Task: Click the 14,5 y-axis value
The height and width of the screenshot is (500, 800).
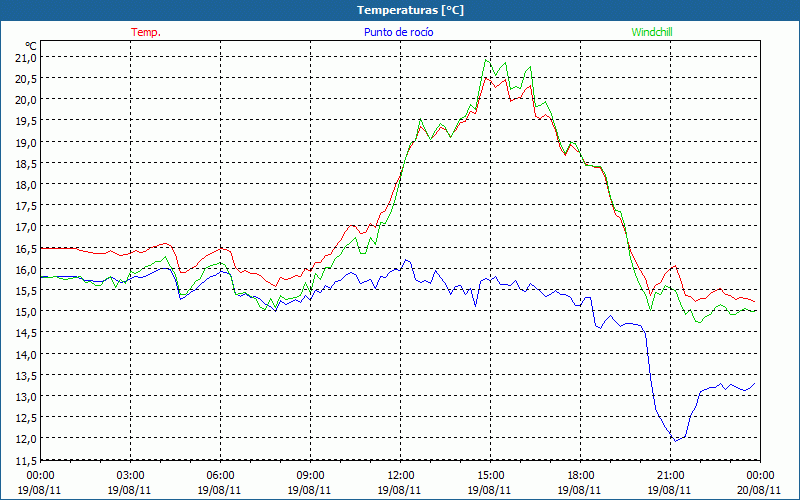Action: click(x=27, y=333)
